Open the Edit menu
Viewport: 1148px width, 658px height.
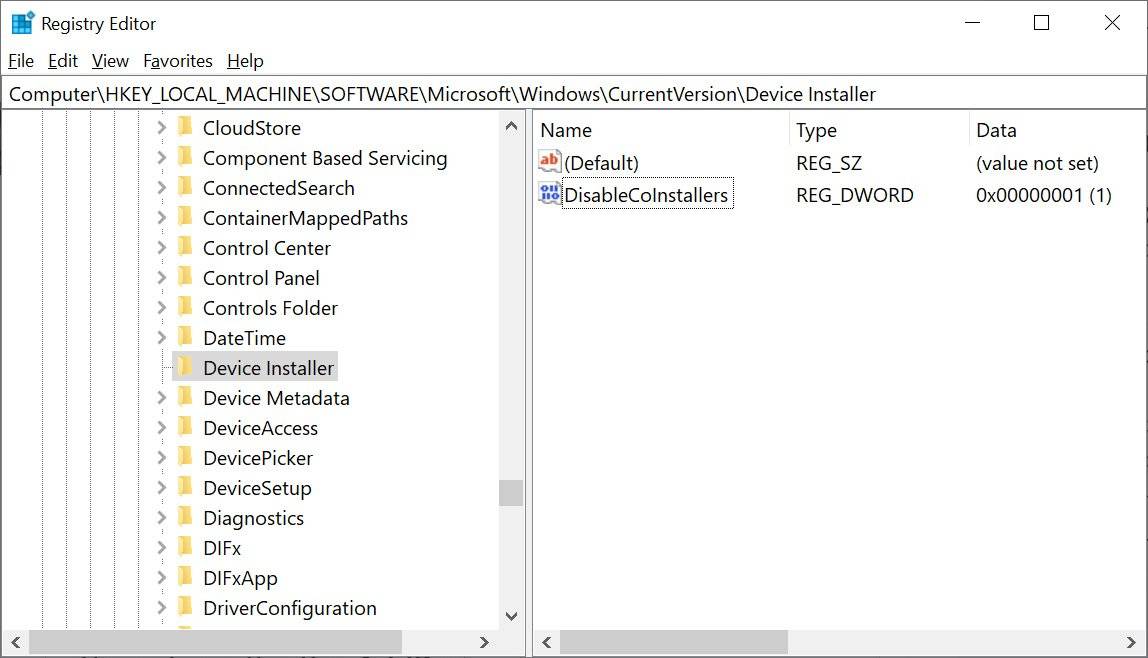(63, 61)
